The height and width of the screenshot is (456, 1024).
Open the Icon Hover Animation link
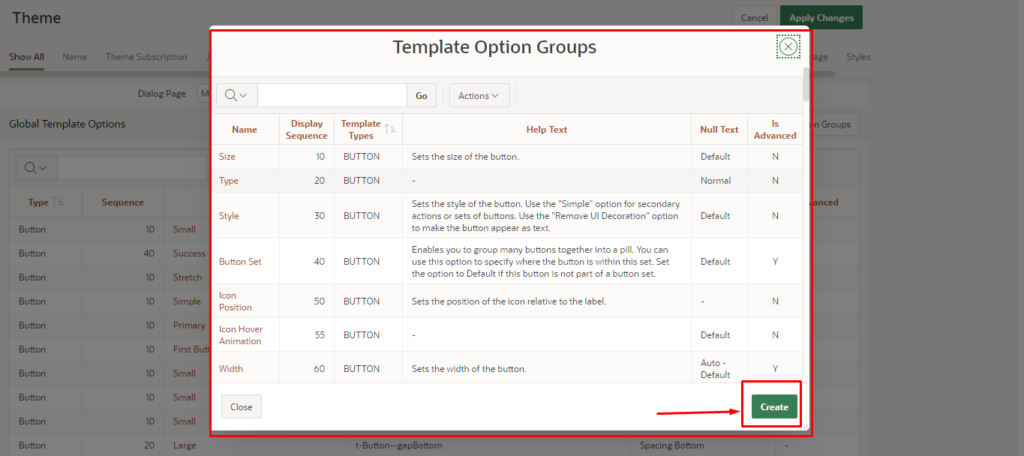[239, 334]
